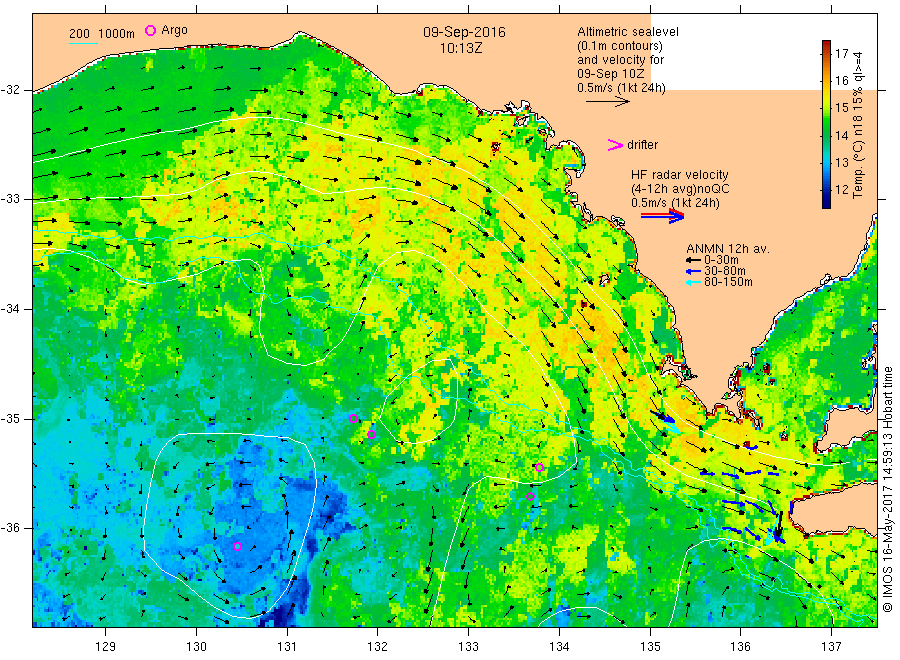Click the altimetric velocity scale arrow
The image size is (900, 660).
pyautogui.click(x=608, y=102)
